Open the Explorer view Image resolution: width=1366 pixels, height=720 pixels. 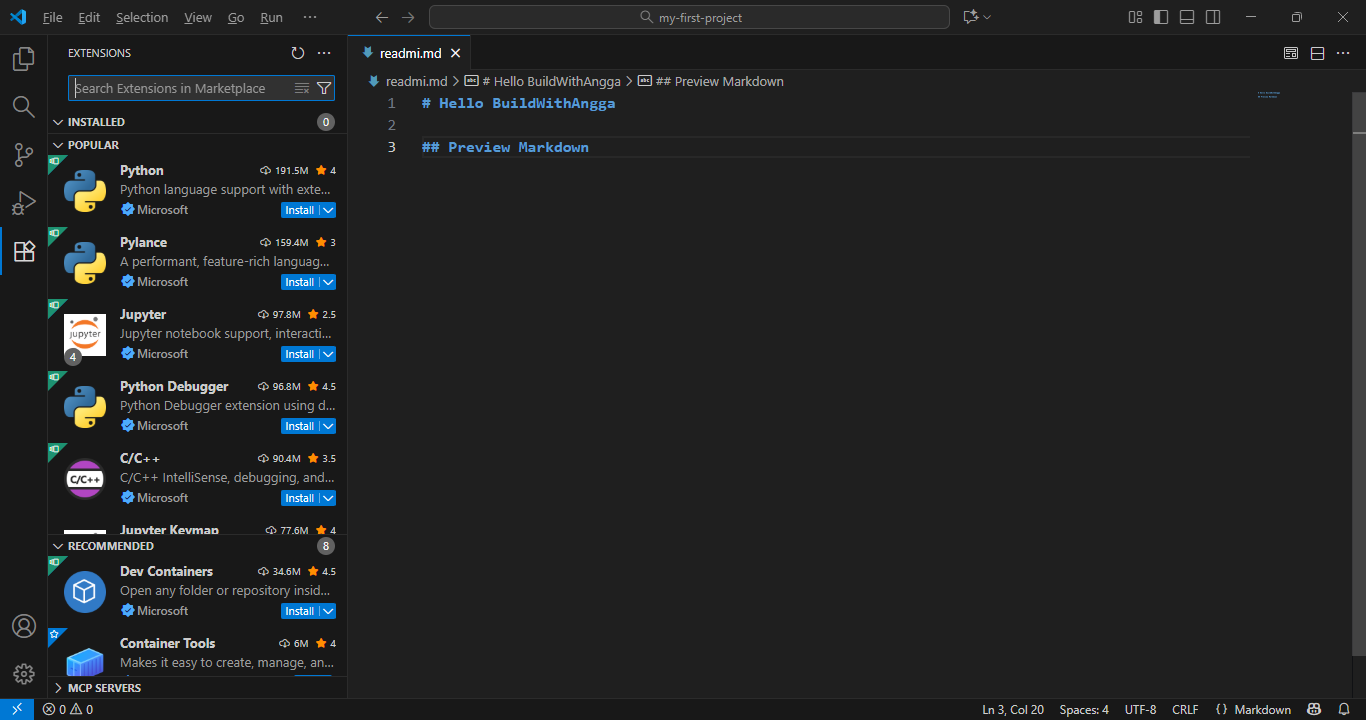pos(23,58)
